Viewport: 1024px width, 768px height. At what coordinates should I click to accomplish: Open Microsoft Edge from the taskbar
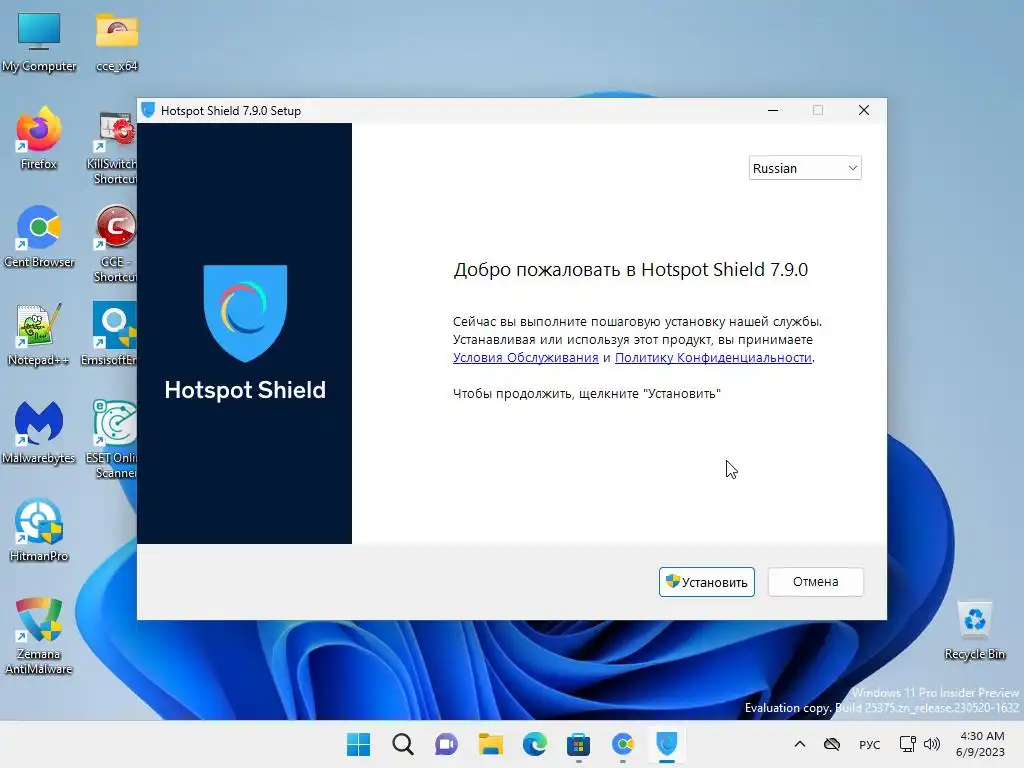pyautogui.click(x=535, y=744)
